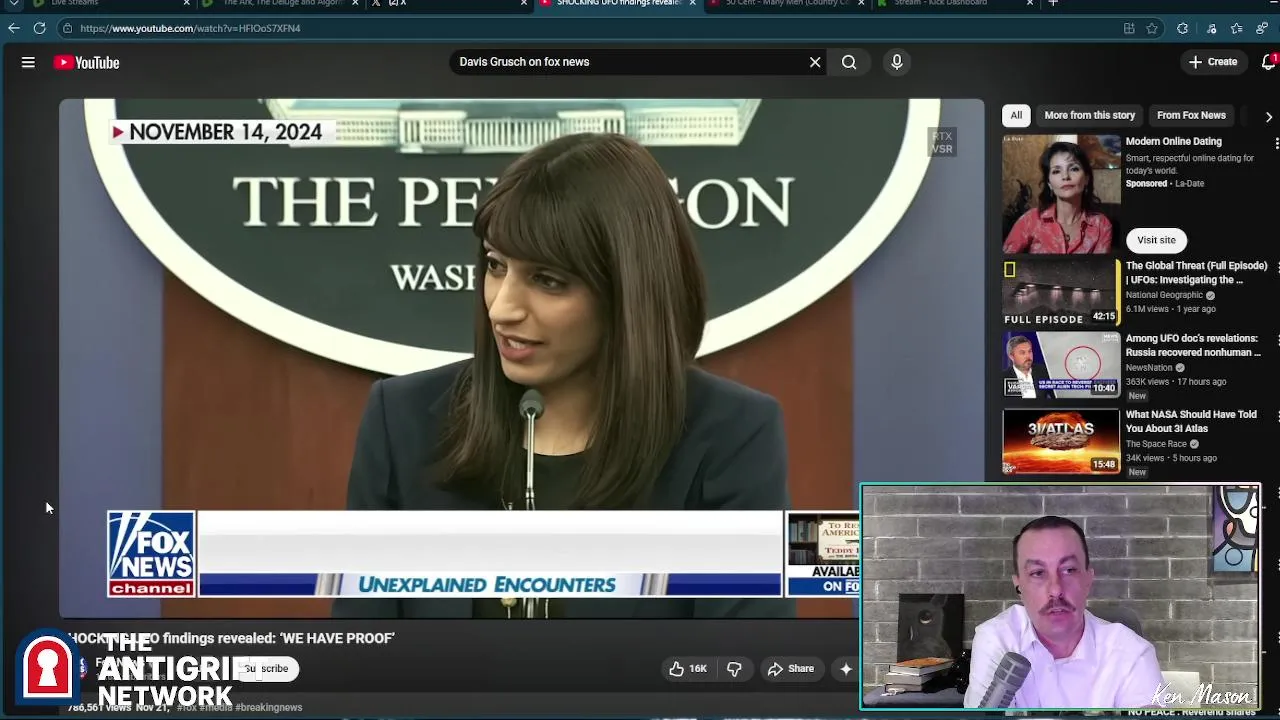Switch to 50 Cent - Many Men tab

[x=788, y=4]
